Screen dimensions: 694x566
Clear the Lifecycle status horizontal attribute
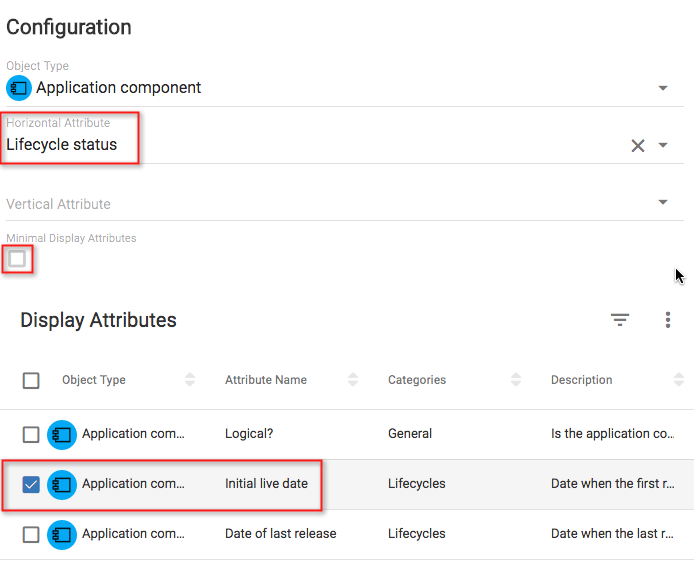pos(638,145)
